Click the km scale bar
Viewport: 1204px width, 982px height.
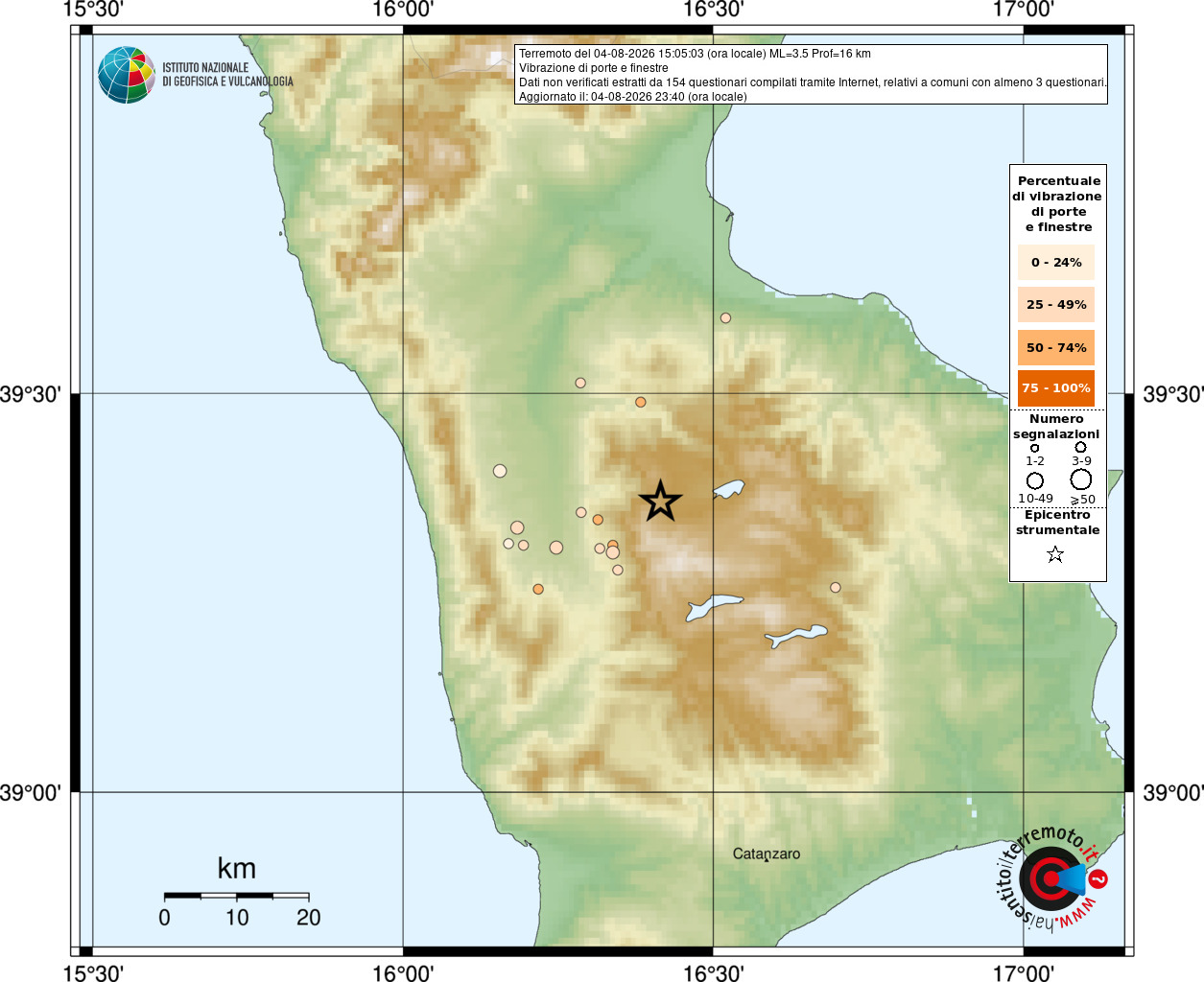(x=236, y=896)
